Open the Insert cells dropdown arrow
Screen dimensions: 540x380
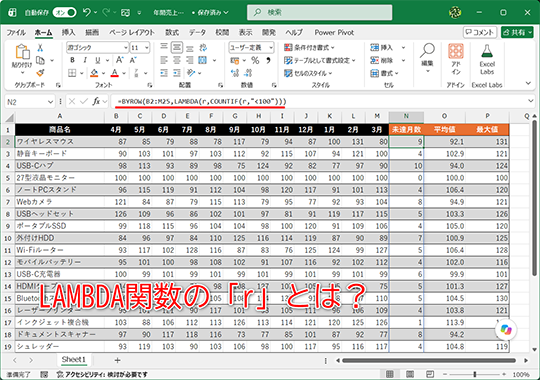[403, 48]
